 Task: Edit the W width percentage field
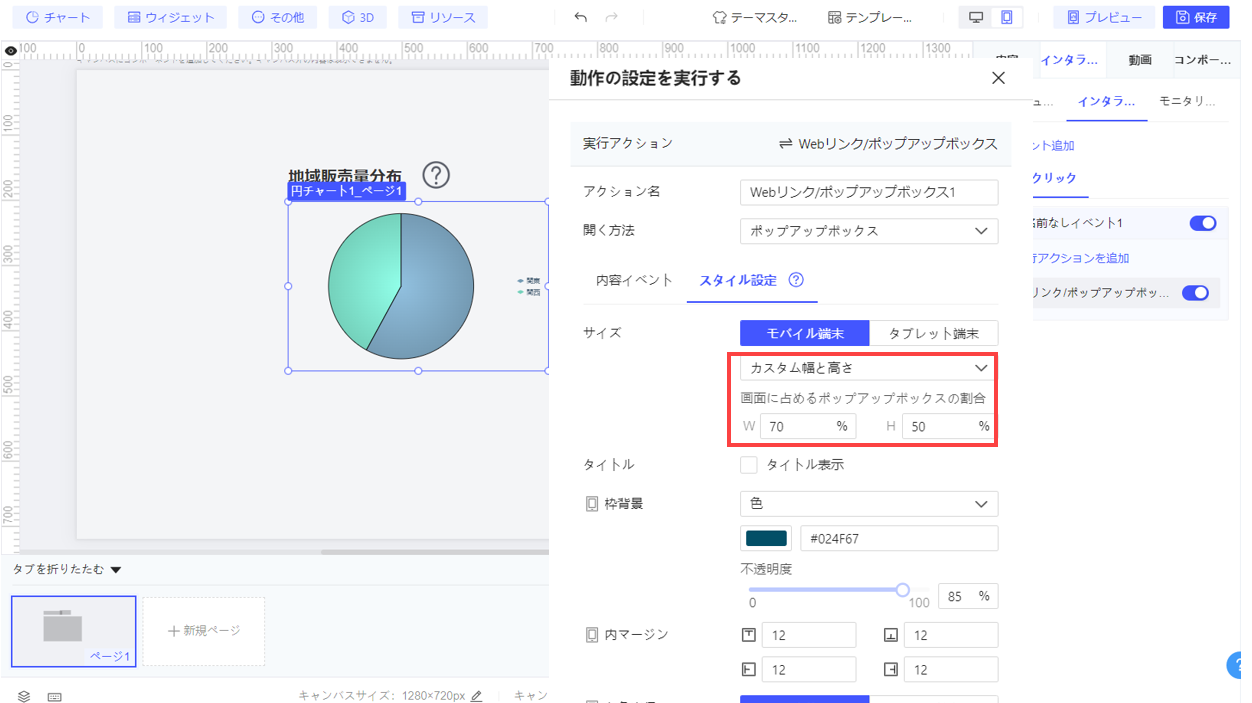[808, 427]
